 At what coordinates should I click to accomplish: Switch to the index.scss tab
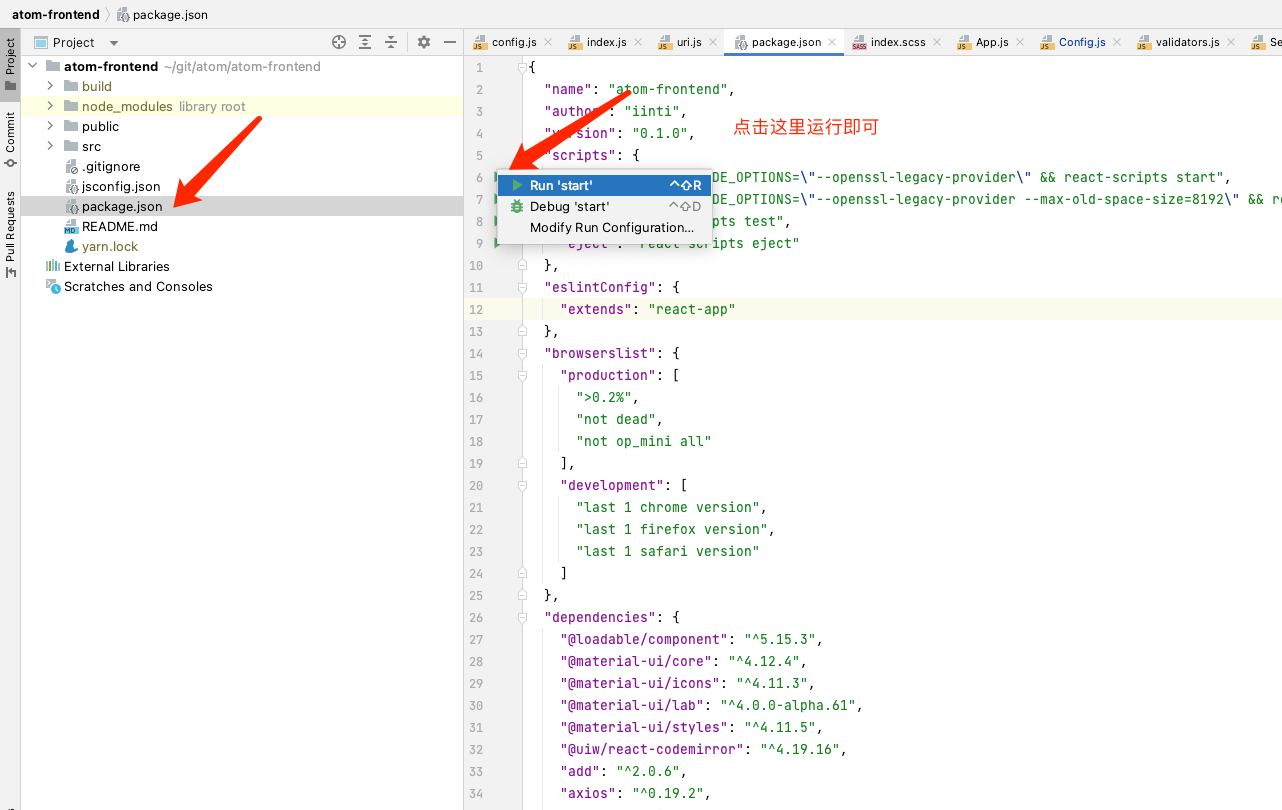[898, 42]
